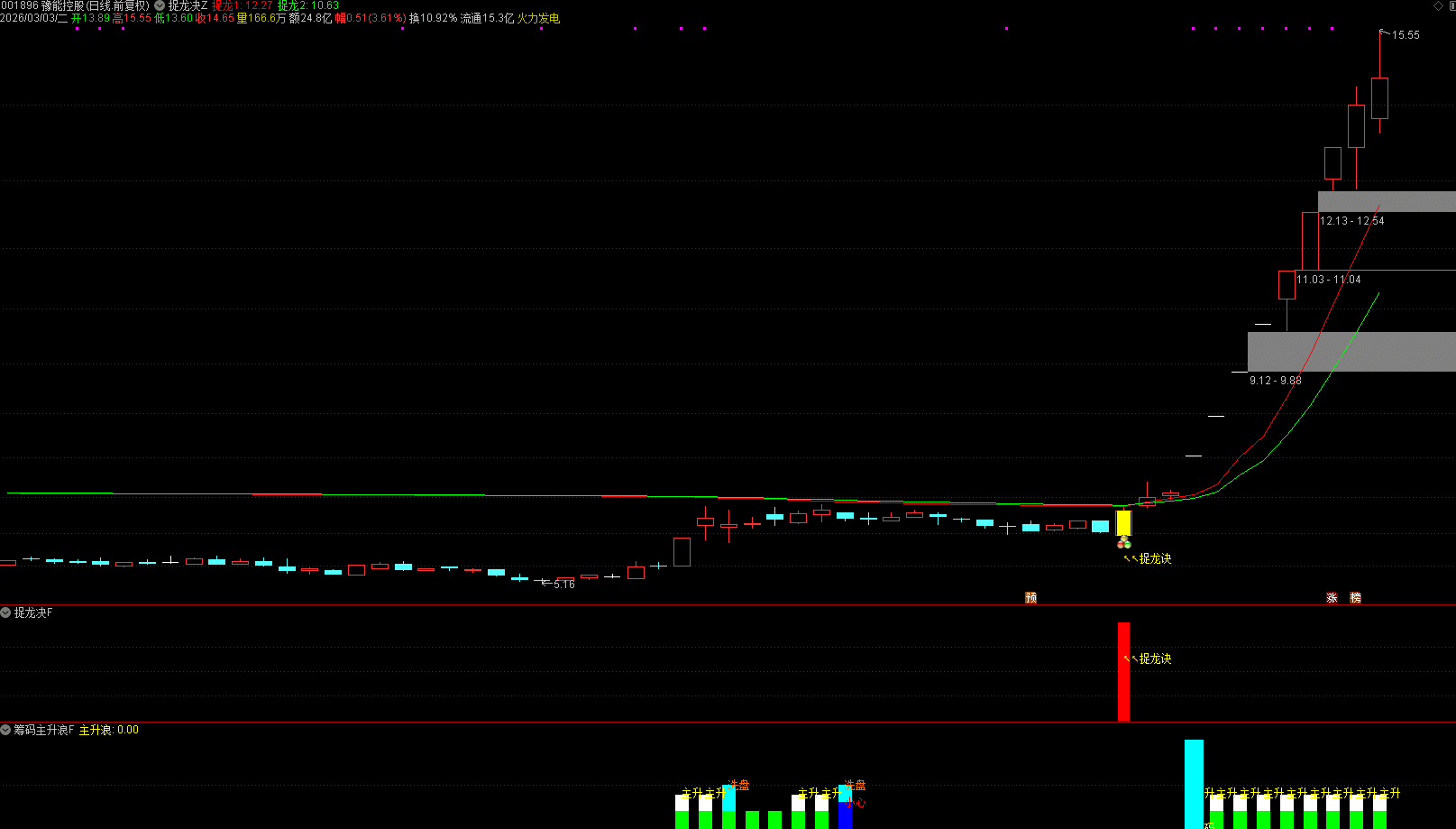The image size is (1456, 829).
Task: Click the 11.03 - 11.04 gap label line
Action: click(1328, 280)
